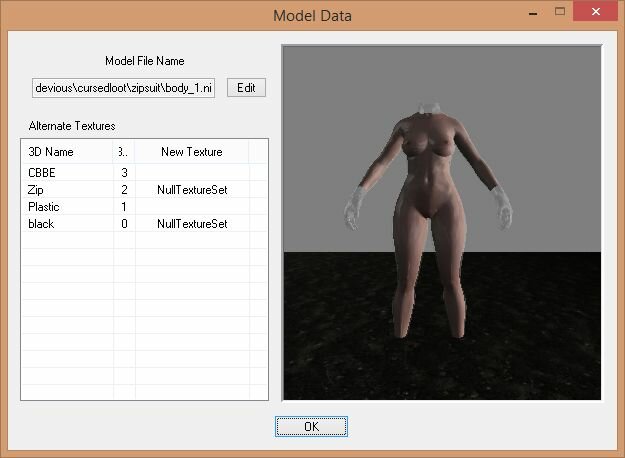Click NullTextureSet in the Zip row
Image resolution: width=625 pixels, height=458 pixels.
point(192,190)
